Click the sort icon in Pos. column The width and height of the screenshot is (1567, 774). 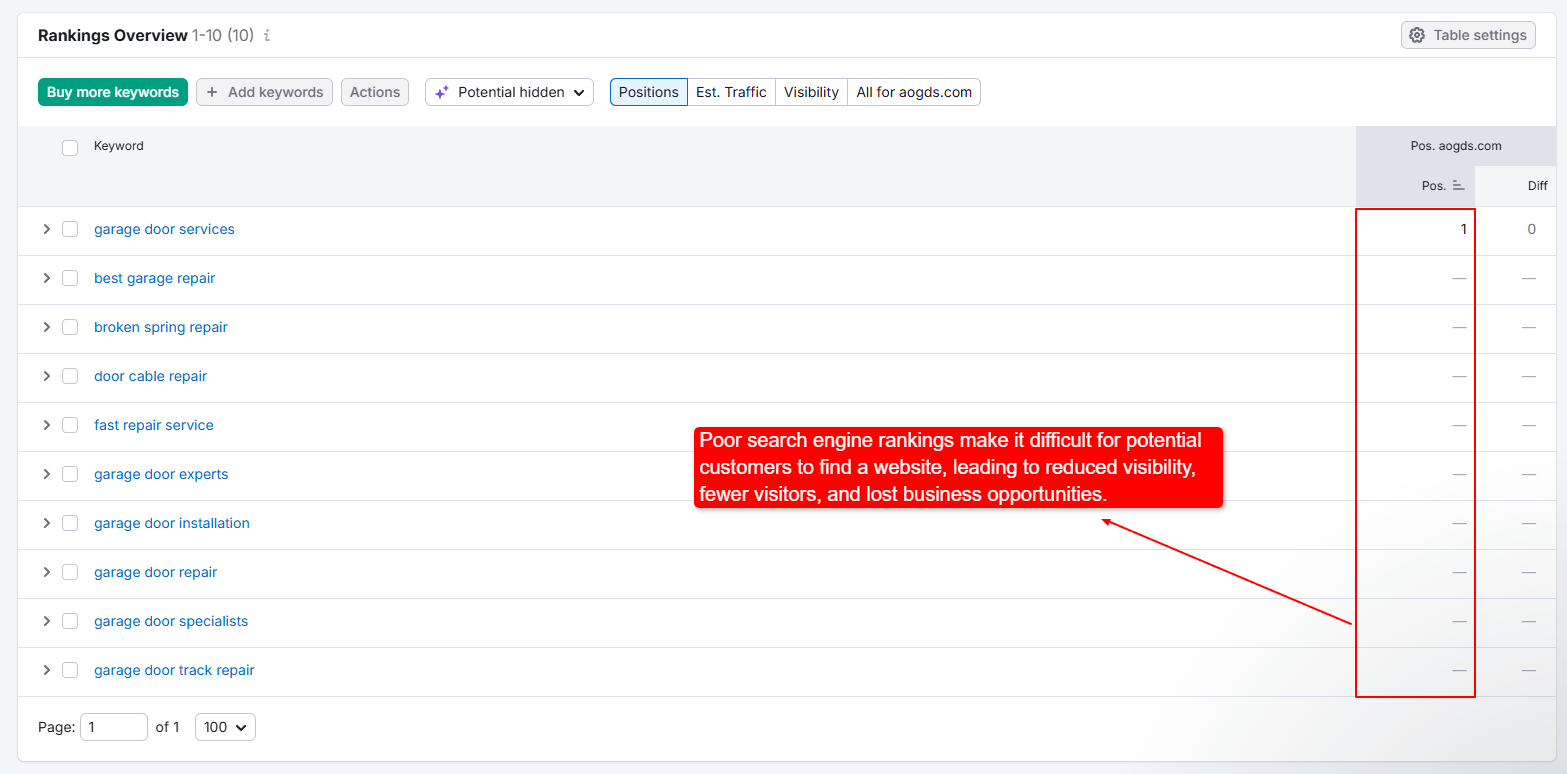click(1458, 186)
